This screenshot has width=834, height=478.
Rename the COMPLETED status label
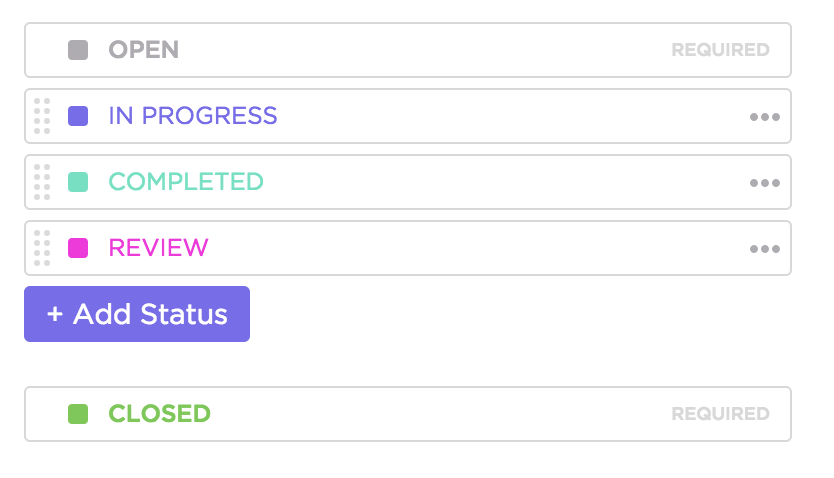click(186, 182)
